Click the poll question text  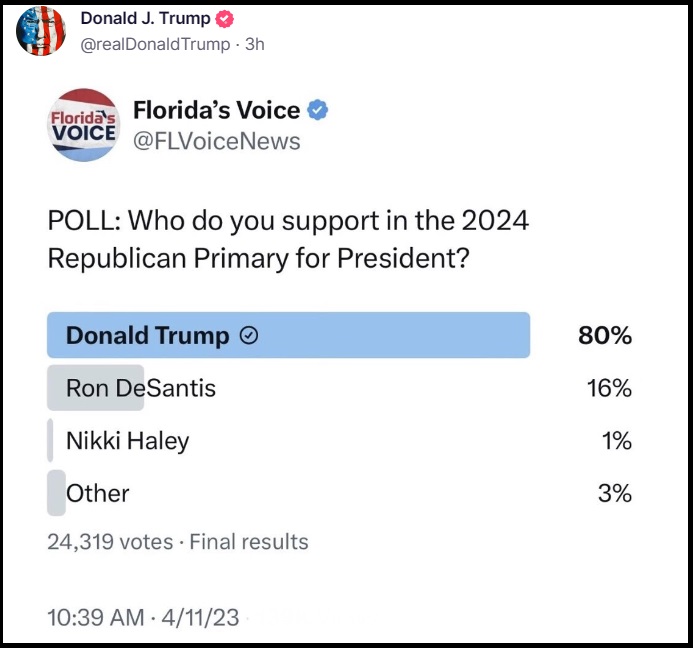coord(288,238)
